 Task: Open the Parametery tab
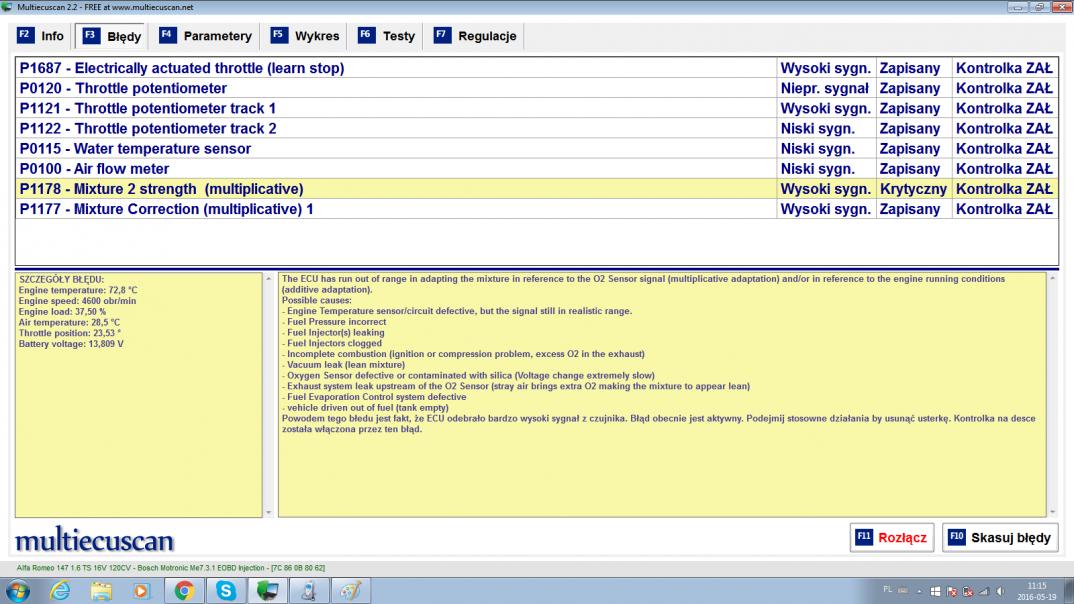click(x=205, y=36)
